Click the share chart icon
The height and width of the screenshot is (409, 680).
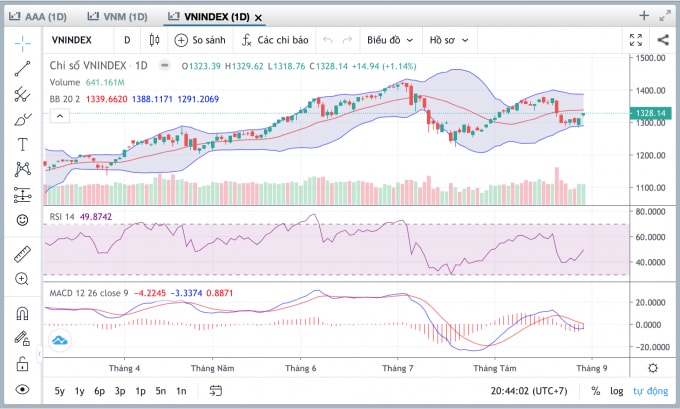[x=663, y=40]
